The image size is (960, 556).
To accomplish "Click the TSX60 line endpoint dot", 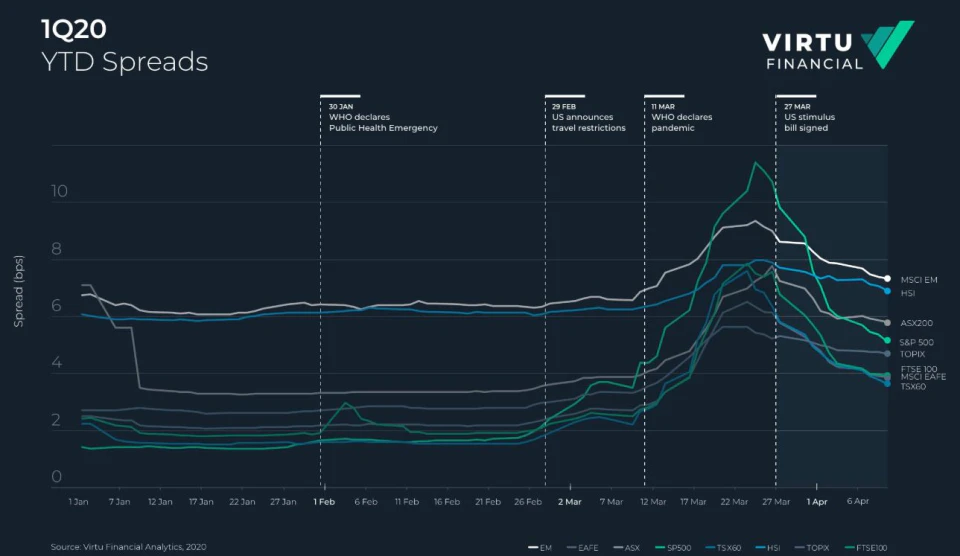I will (887, 383).
